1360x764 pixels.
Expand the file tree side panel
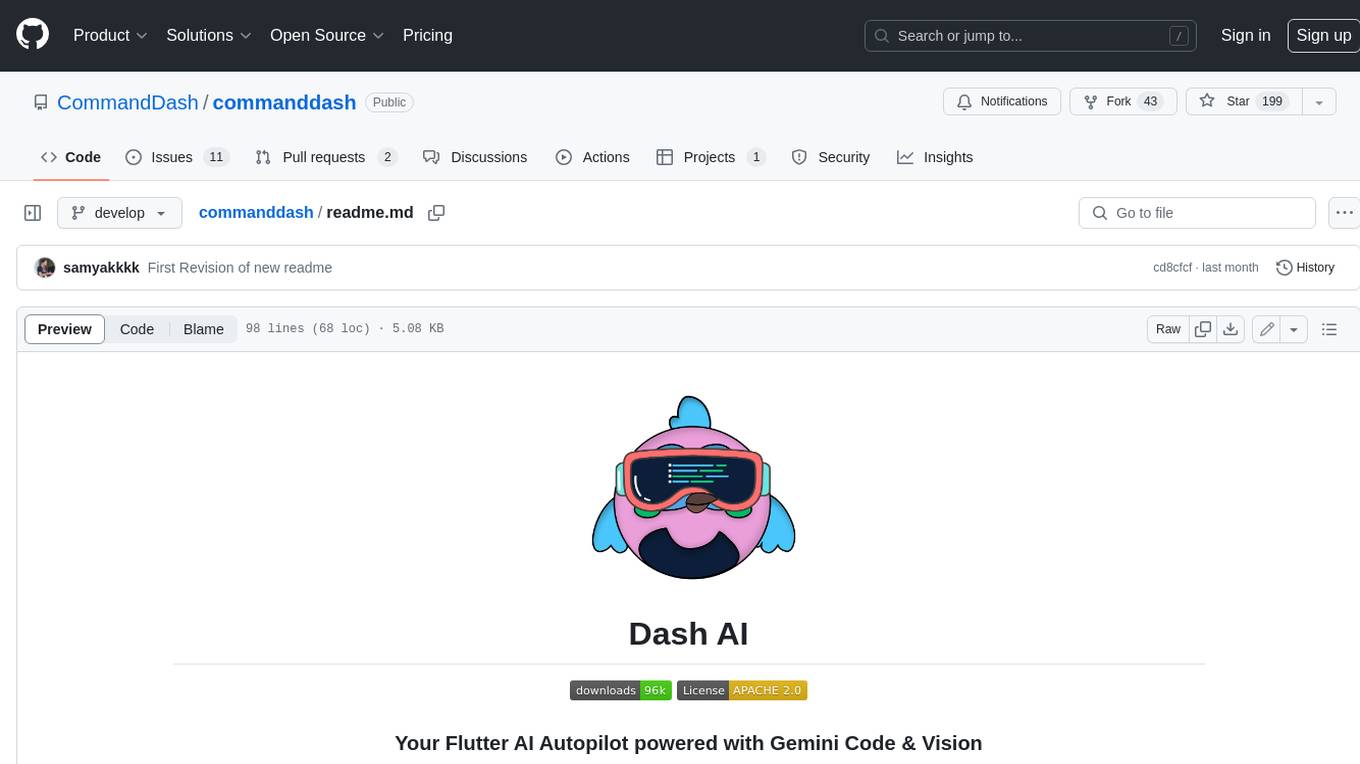pos(33,213)
